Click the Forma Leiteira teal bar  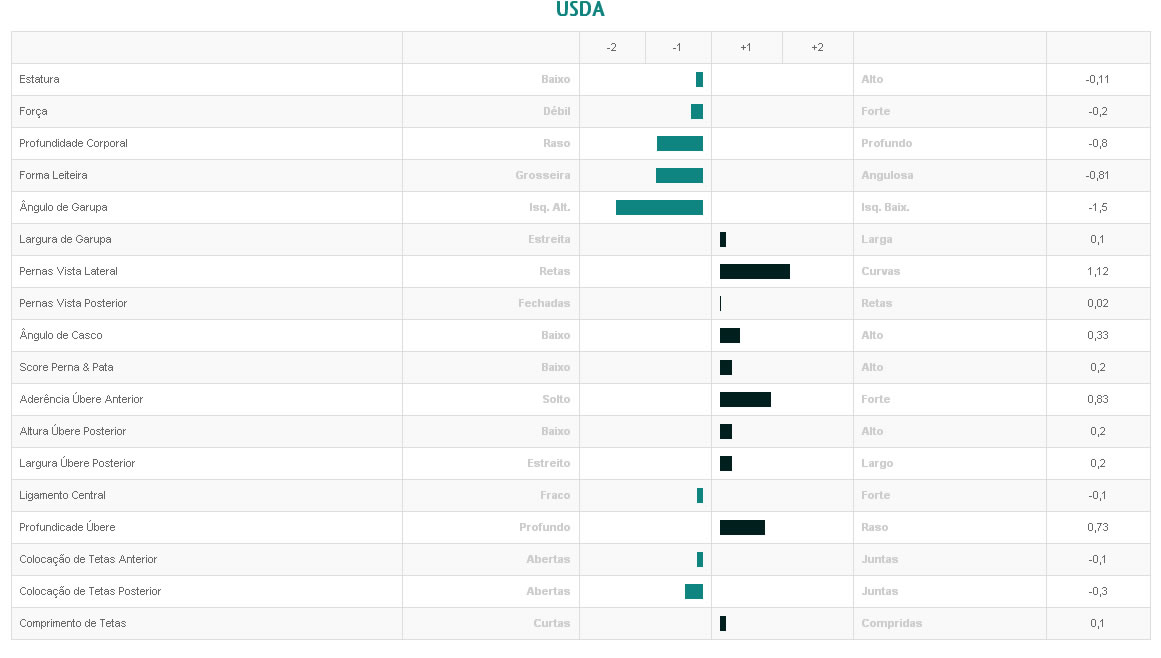[679, 175]
